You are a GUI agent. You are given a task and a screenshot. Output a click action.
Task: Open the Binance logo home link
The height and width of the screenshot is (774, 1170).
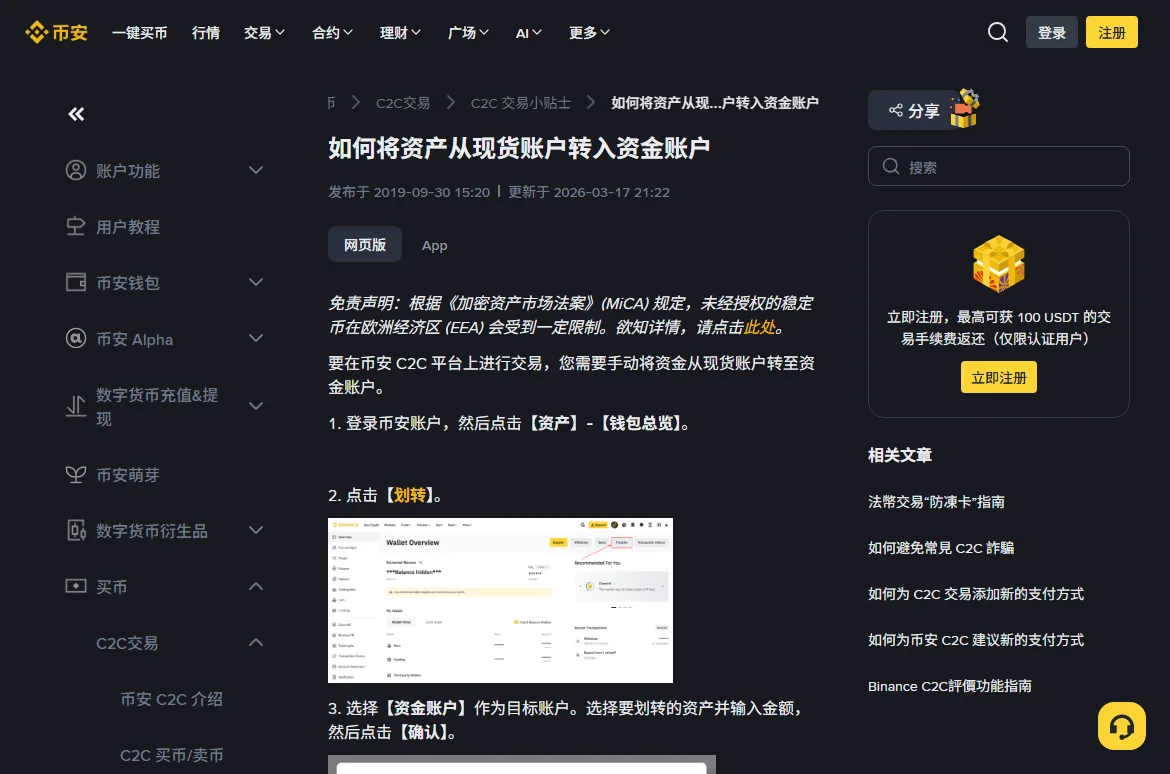57,32
